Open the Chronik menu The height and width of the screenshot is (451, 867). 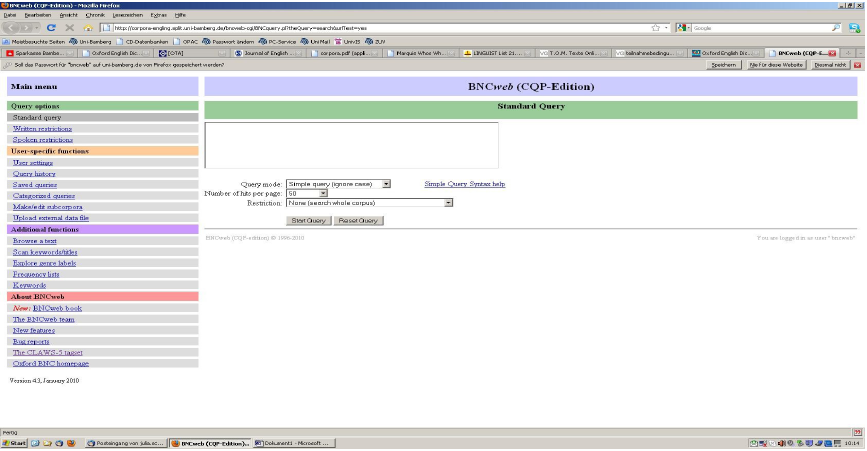click(x=95, y=15)
